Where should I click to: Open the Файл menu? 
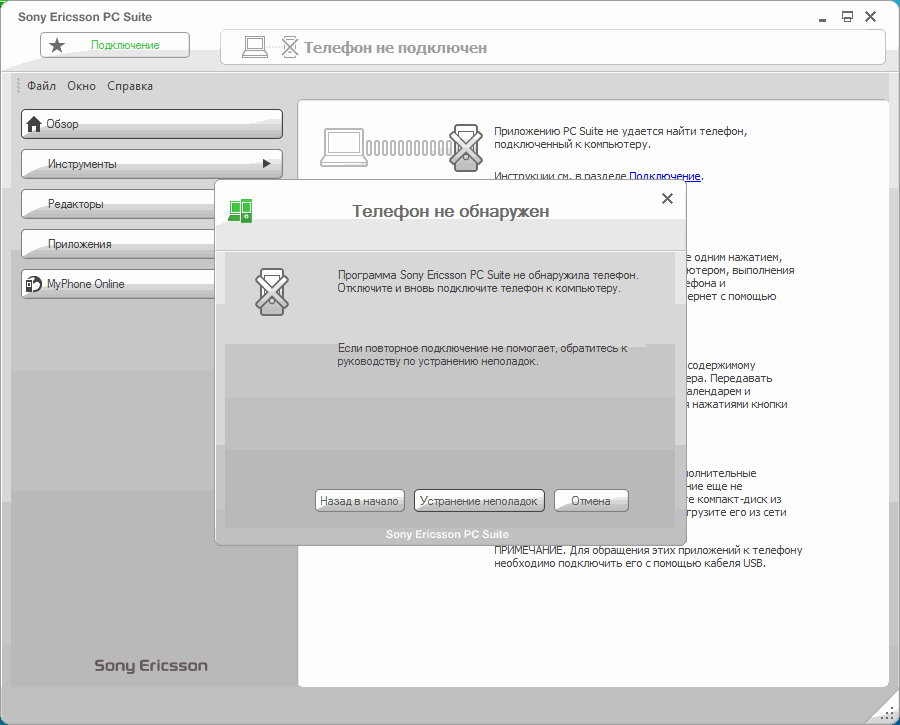click(41, 86)
